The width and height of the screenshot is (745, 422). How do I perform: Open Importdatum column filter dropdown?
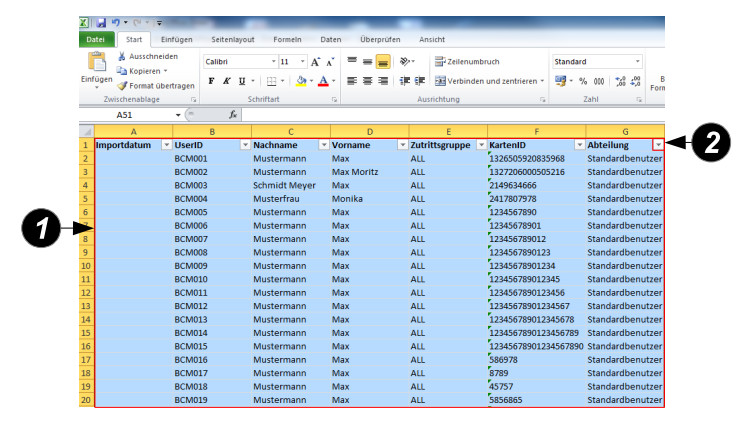tap(167, 145)
